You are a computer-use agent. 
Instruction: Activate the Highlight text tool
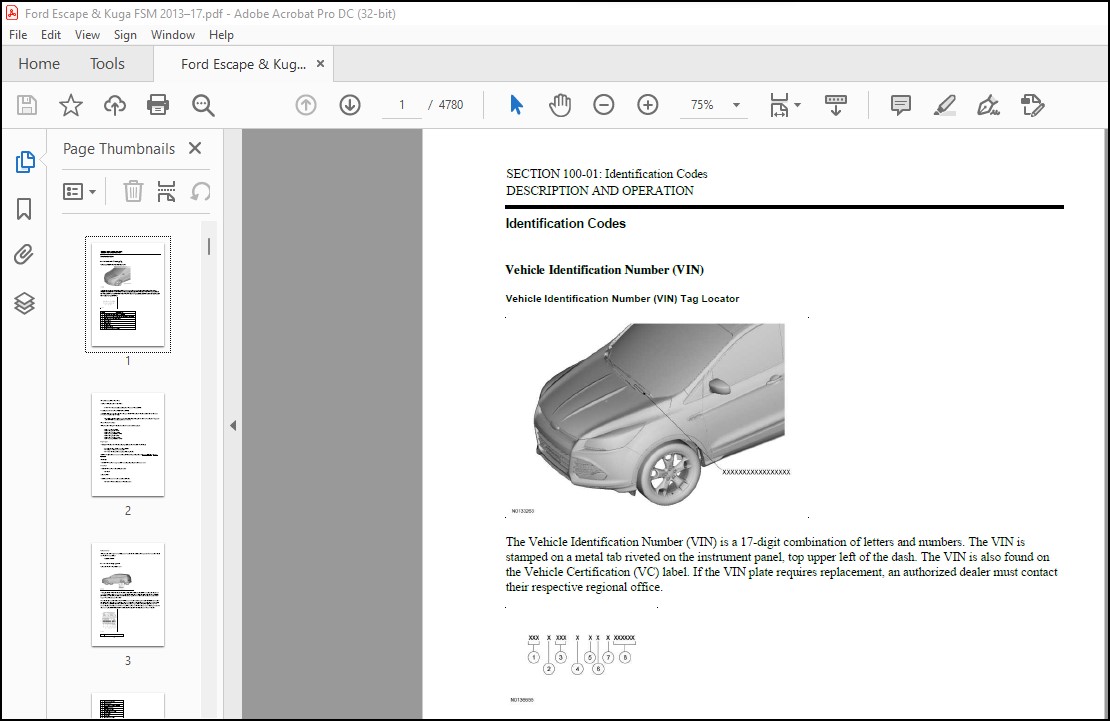pos(944,105)
